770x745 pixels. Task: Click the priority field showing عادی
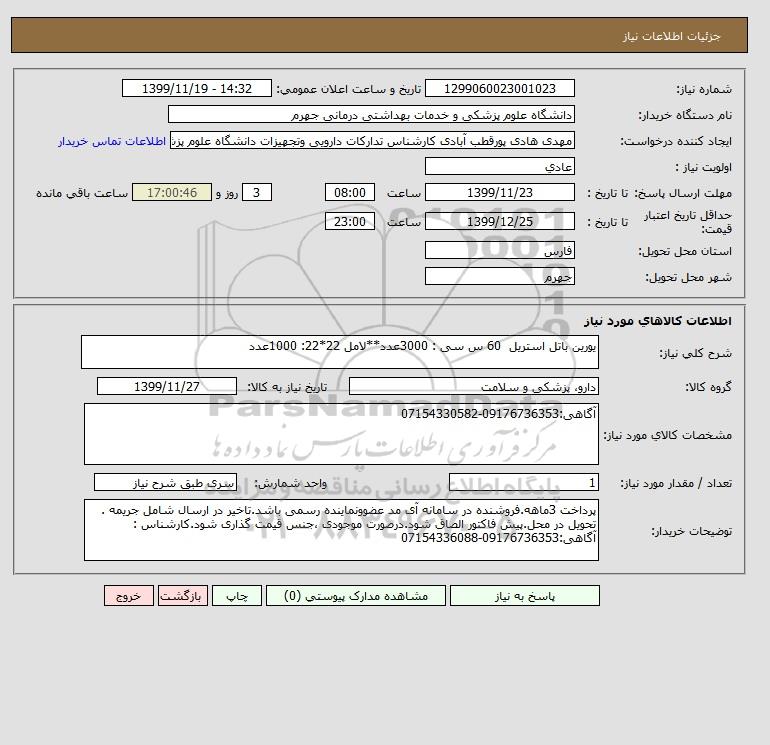point(499,166)
